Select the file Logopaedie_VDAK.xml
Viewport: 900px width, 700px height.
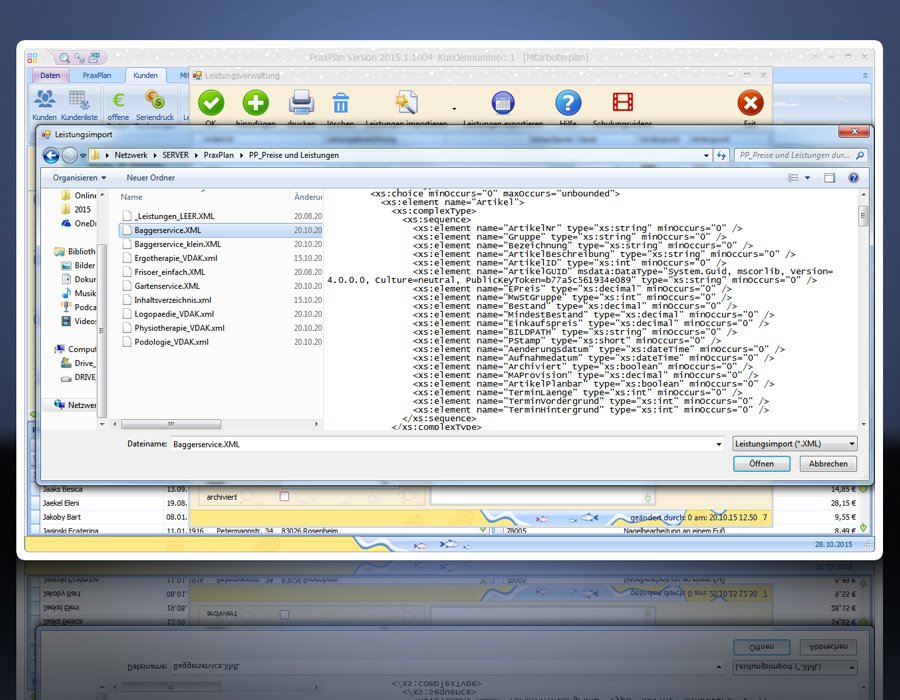[x=174, y=314]
